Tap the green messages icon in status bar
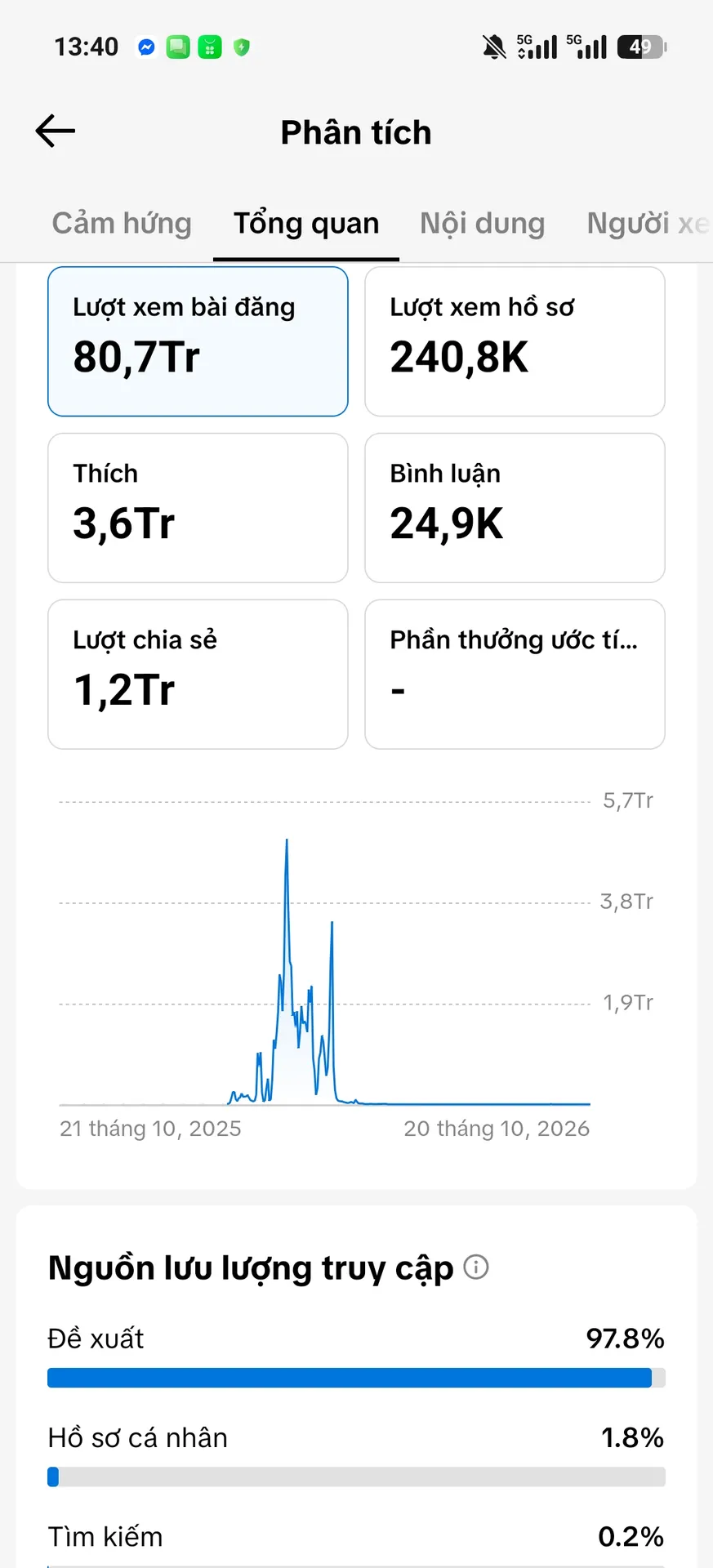 point(178,47)
